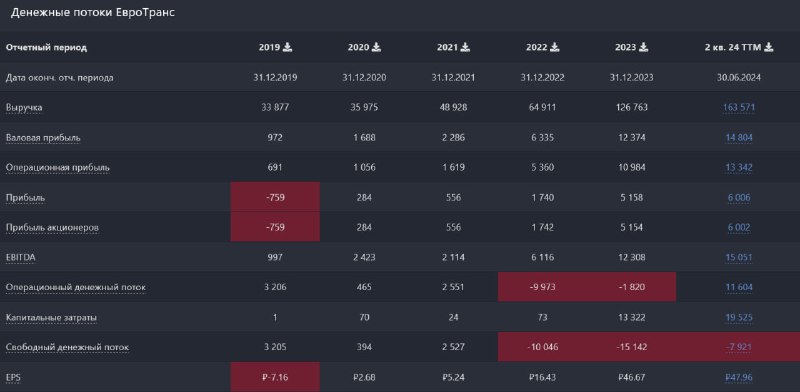Select the red -759 Прибыль cell
Screen dimensions: 800x392
tap(275, 197)
